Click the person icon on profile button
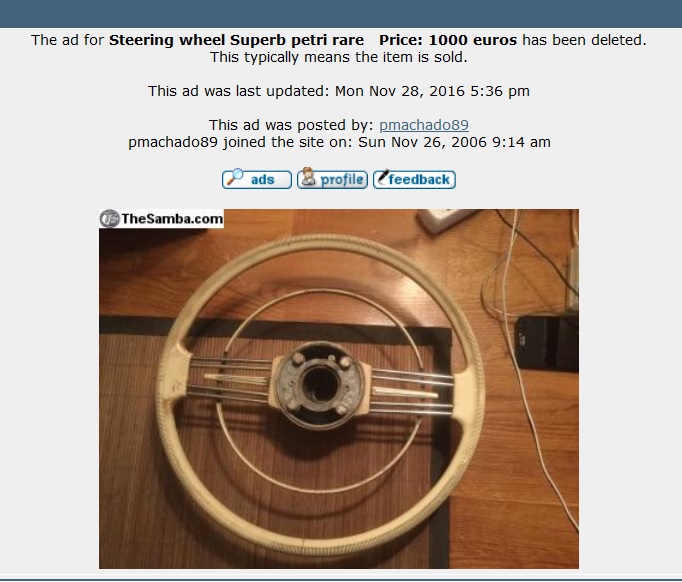Viewport: 682px width, 582px height. coord(308,177)
